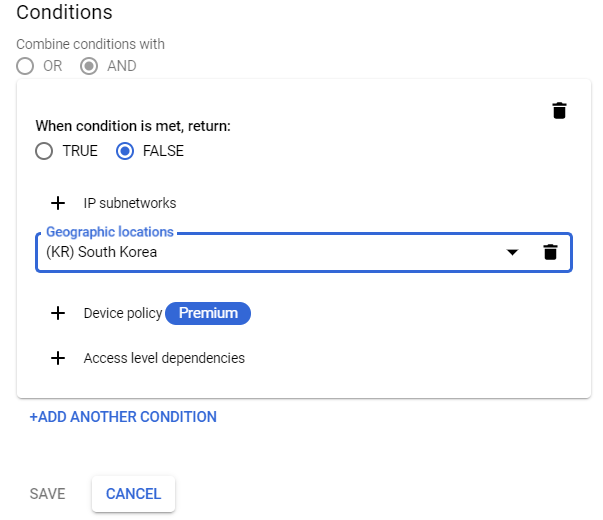The image size is (603, 520).
Task: Click the (KR) South Korea selected value
Action: pyautogui.click(x=102, y=252)
